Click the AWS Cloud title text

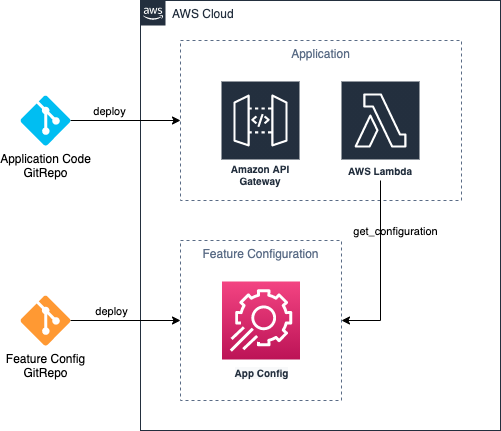point(203,14)
